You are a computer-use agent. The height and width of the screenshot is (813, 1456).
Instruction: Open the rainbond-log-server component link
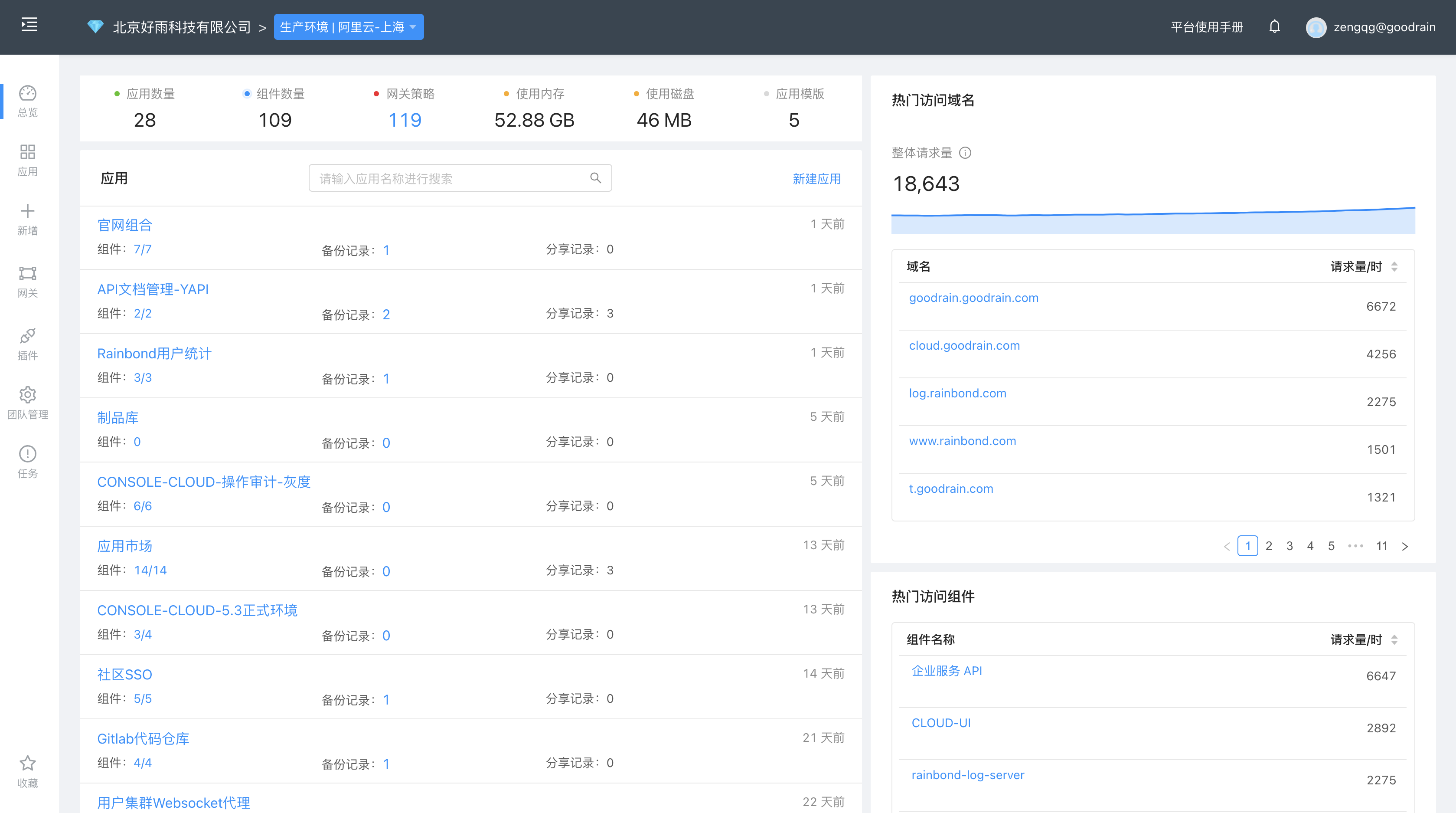coord(968,775)
